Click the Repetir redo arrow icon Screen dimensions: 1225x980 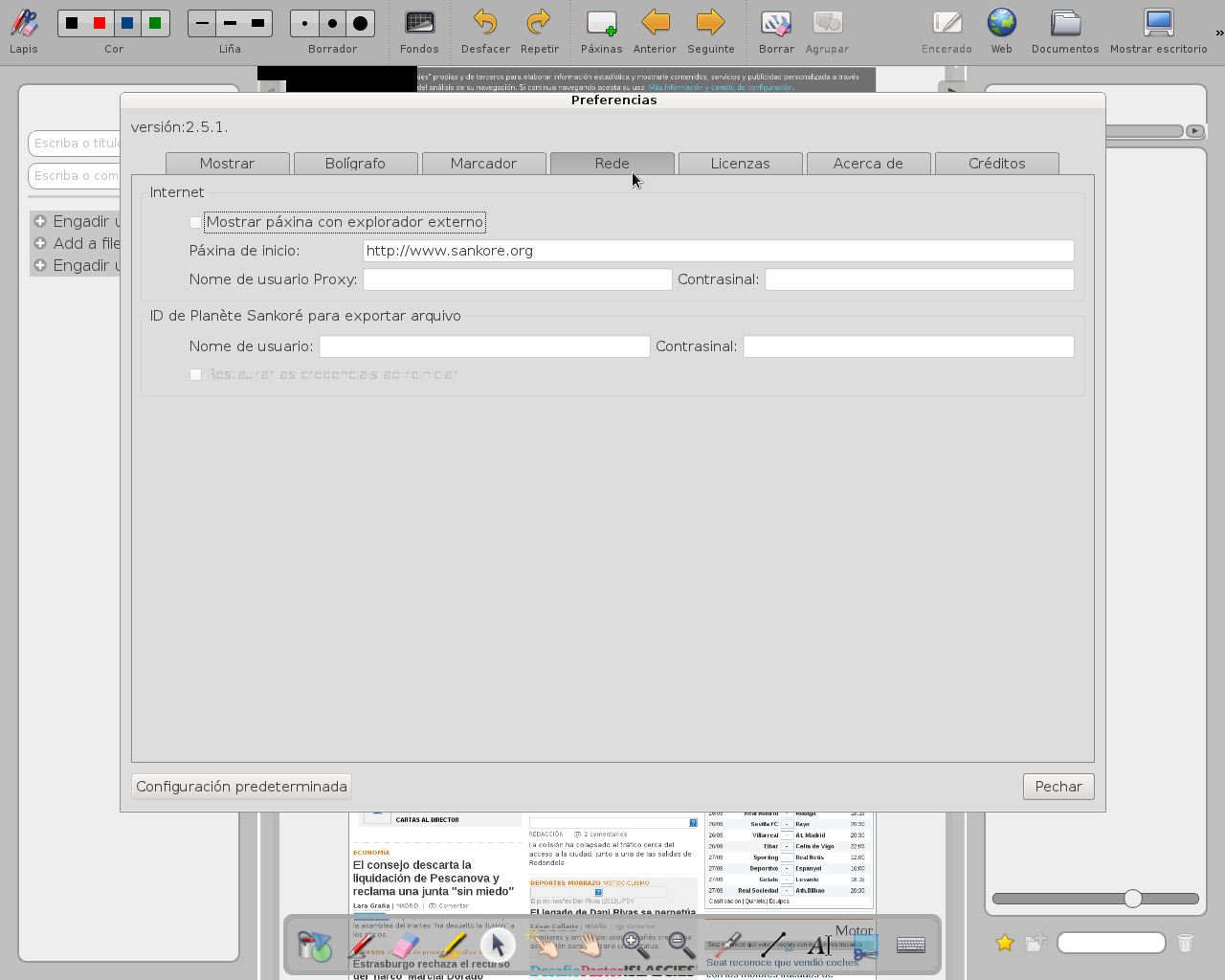coord(539,23)
